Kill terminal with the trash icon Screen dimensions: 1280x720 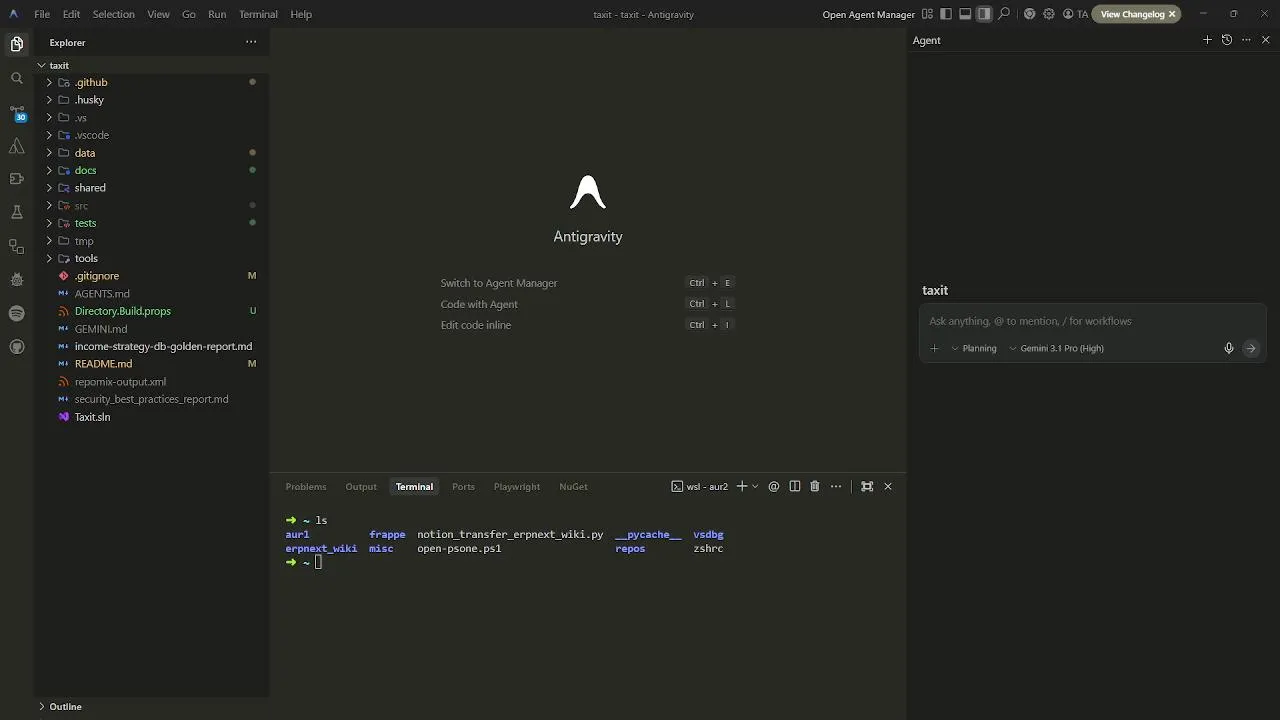point(815,486)
